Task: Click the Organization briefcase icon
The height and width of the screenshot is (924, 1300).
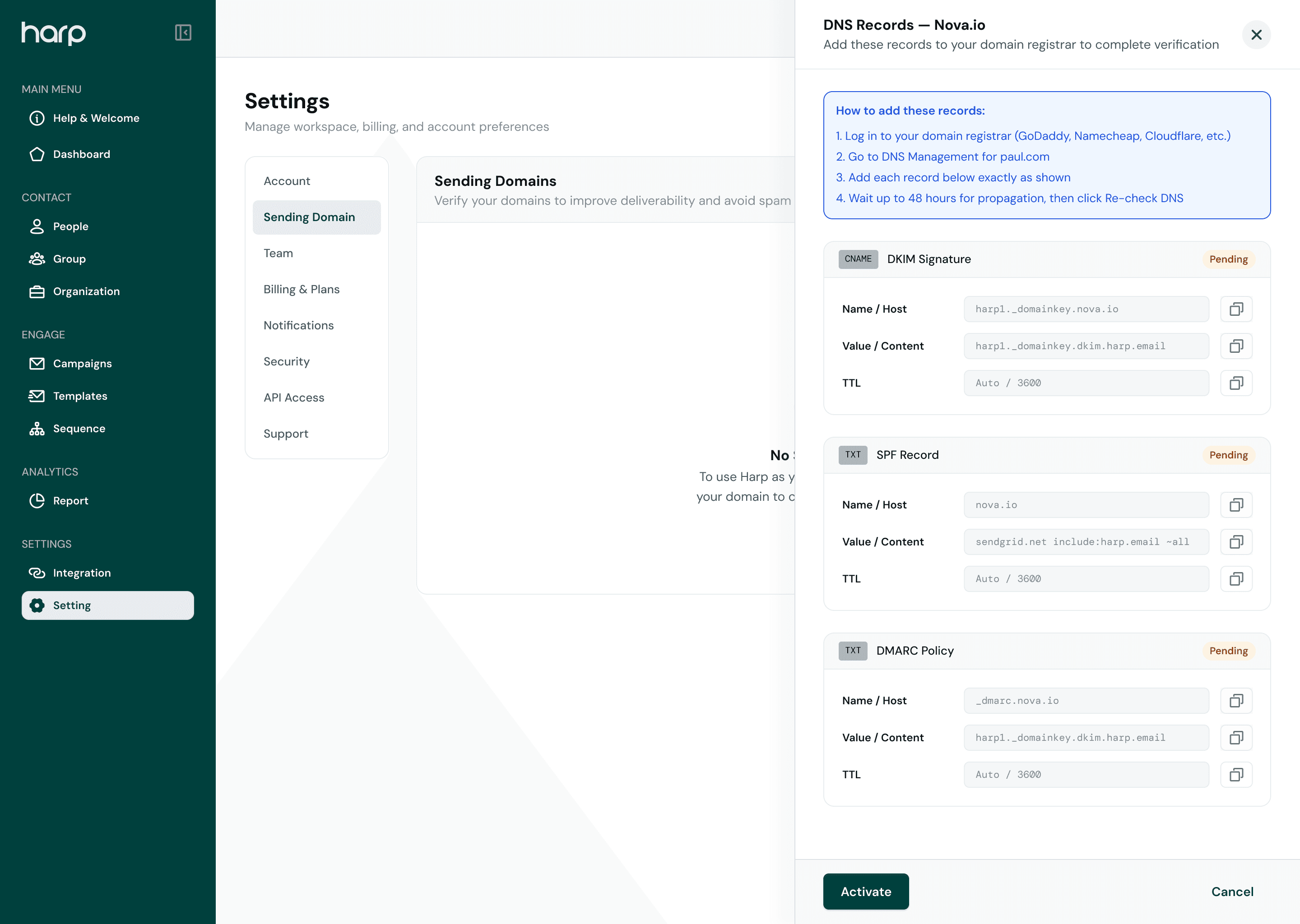Action: [37, 291]
